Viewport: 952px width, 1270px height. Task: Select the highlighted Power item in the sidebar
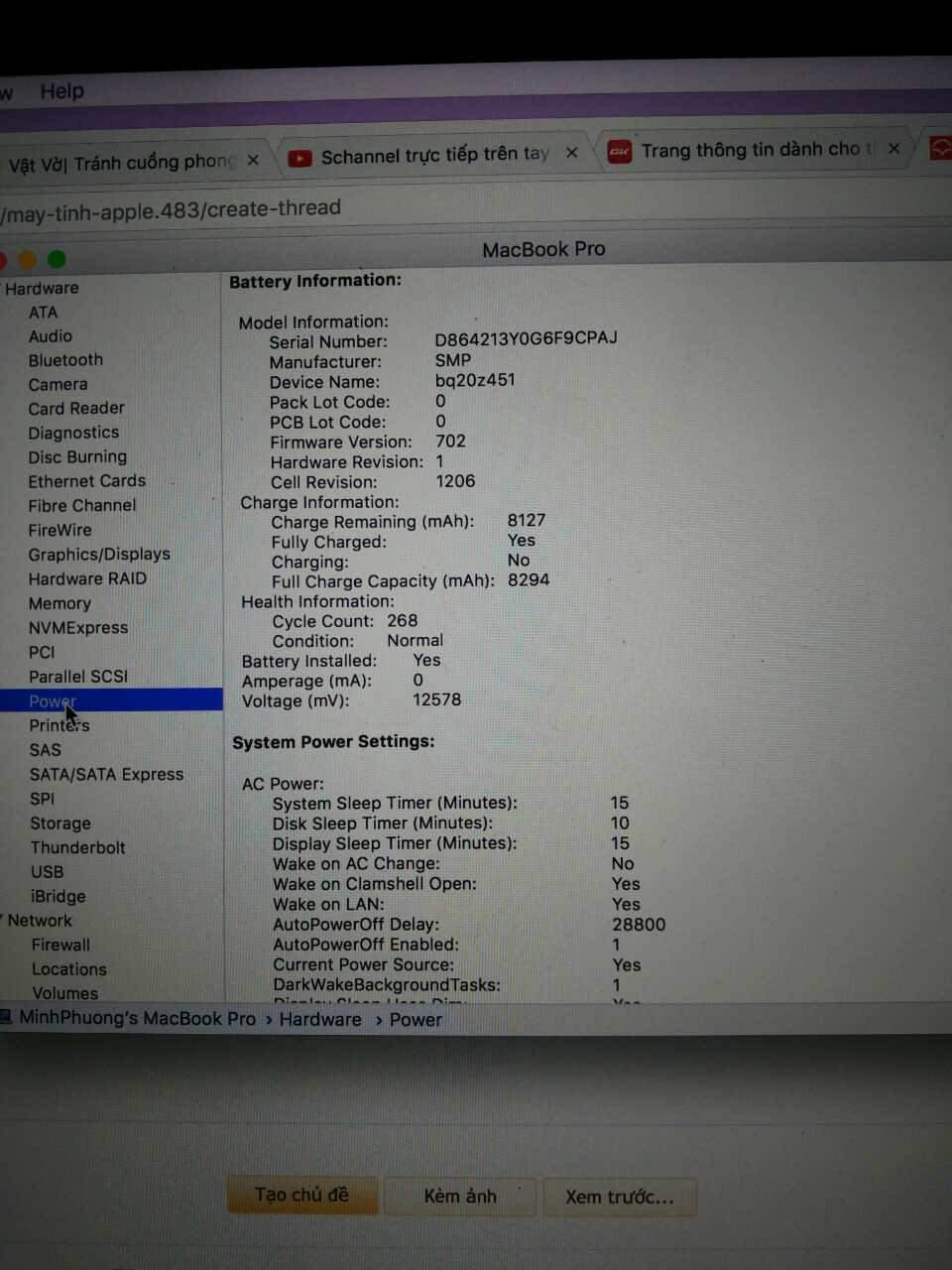coord(111,700)
